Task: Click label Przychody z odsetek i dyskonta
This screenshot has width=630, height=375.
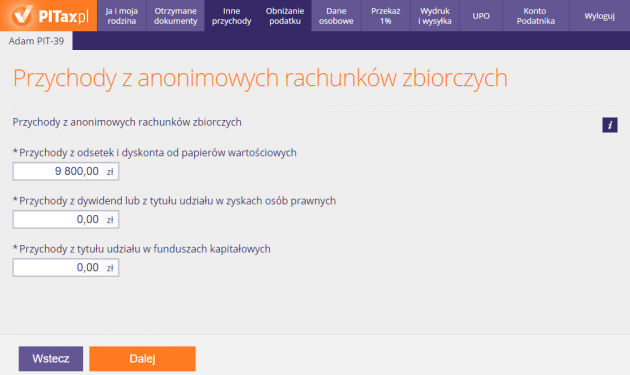Action: pyautogui.click(x=155, y=153)
